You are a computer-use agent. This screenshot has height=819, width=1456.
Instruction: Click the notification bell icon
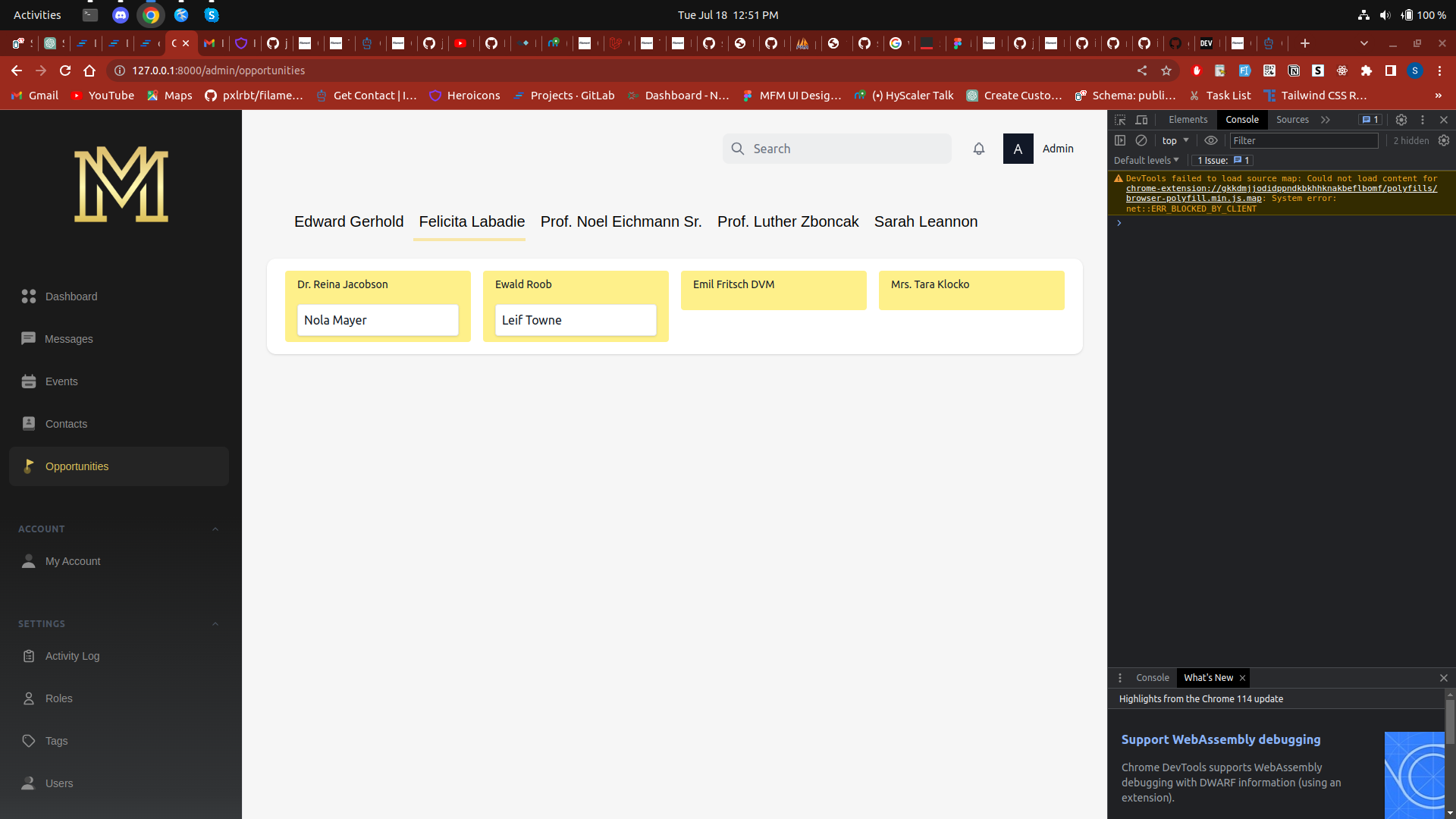pos(979,149)
